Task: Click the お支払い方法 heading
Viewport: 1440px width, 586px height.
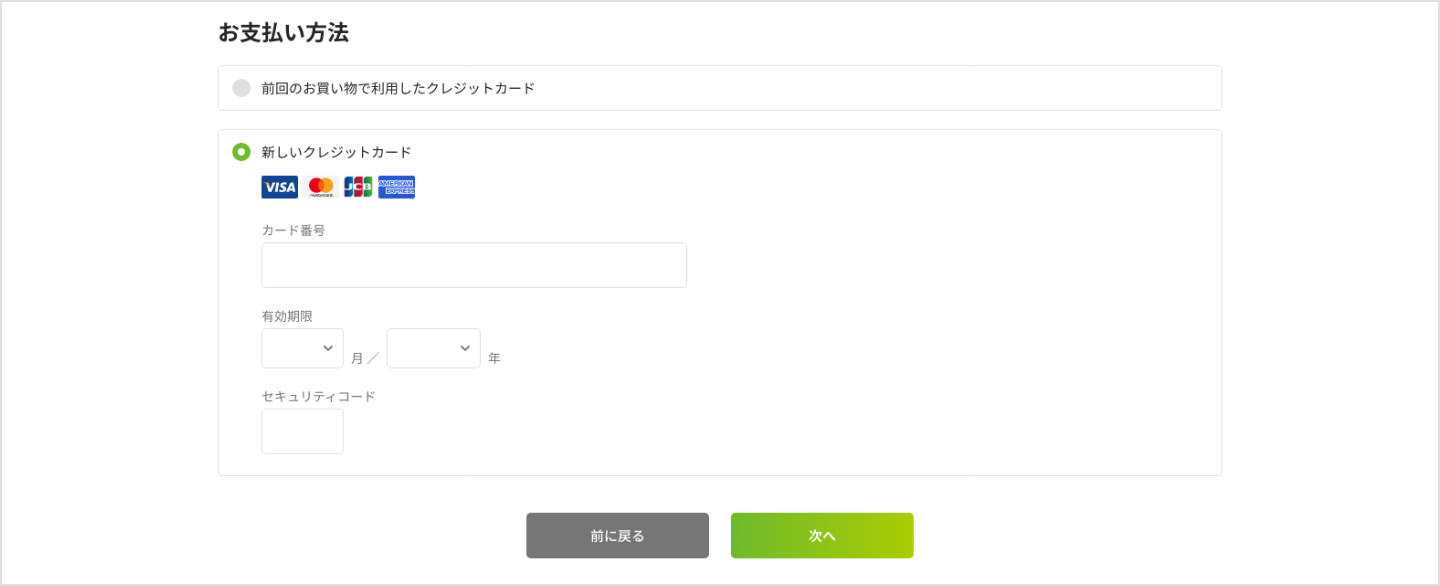Action: coord(284,32)
